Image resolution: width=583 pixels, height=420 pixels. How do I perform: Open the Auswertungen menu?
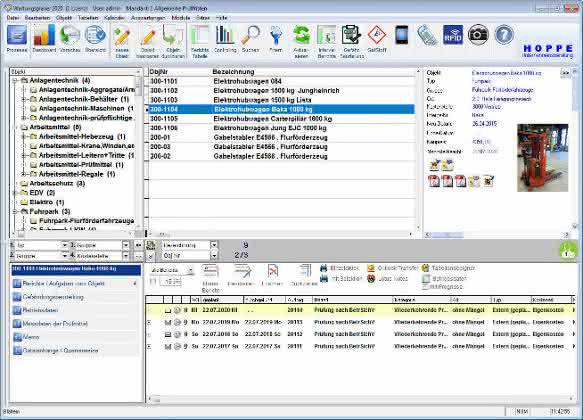(148, 17)
